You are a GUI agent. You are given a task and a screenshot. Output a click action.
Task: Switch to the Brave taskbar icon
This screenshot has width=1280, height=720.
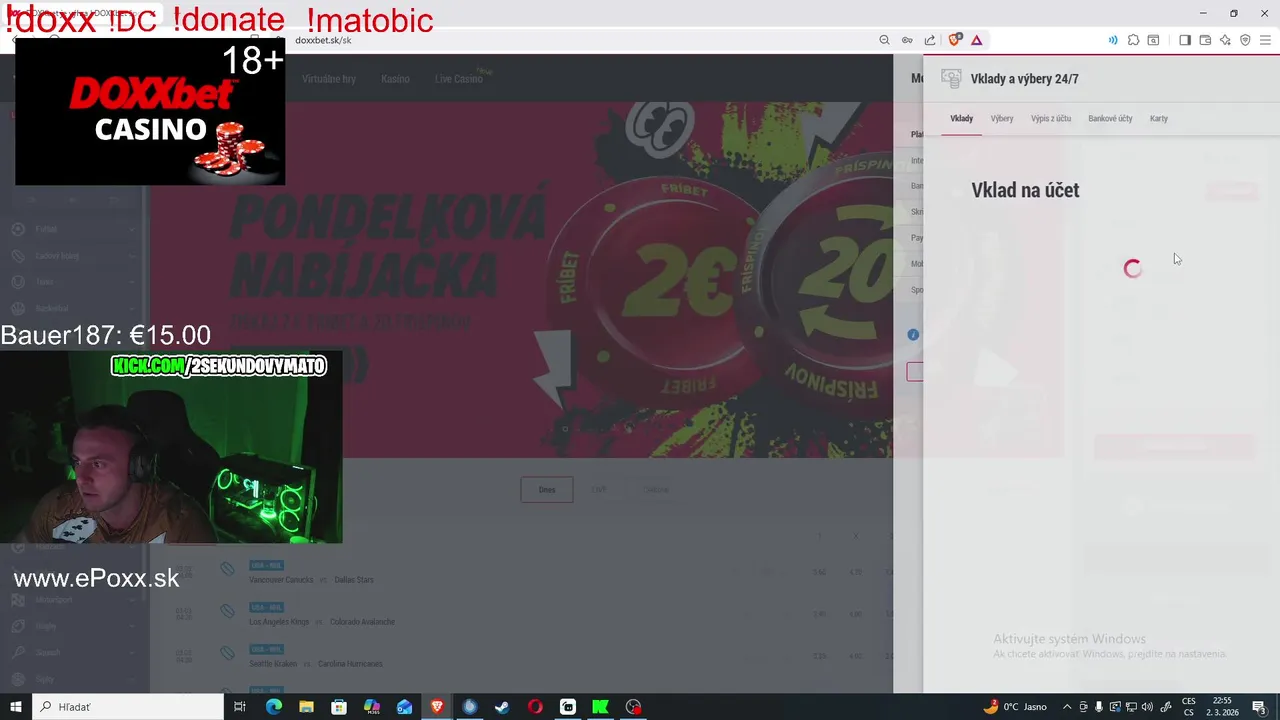pyautogui.click(x=437, y=707)
